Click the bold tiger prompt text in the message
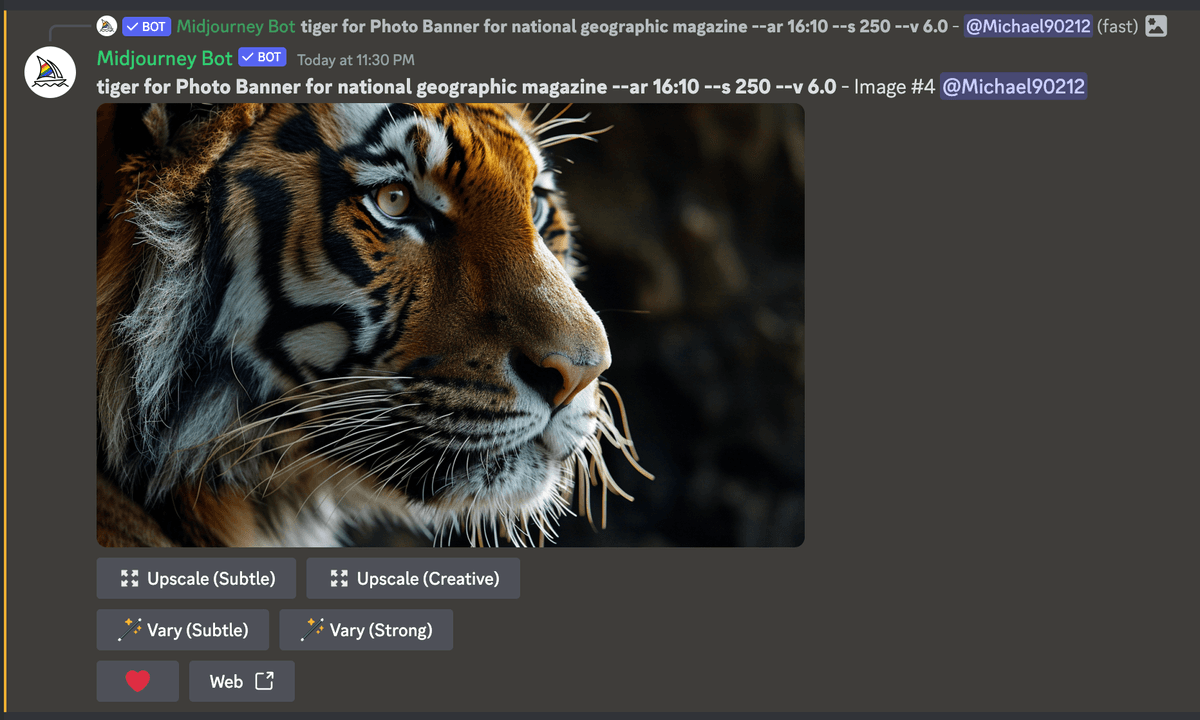1200x720 pixels. click(x=466, y=87)
